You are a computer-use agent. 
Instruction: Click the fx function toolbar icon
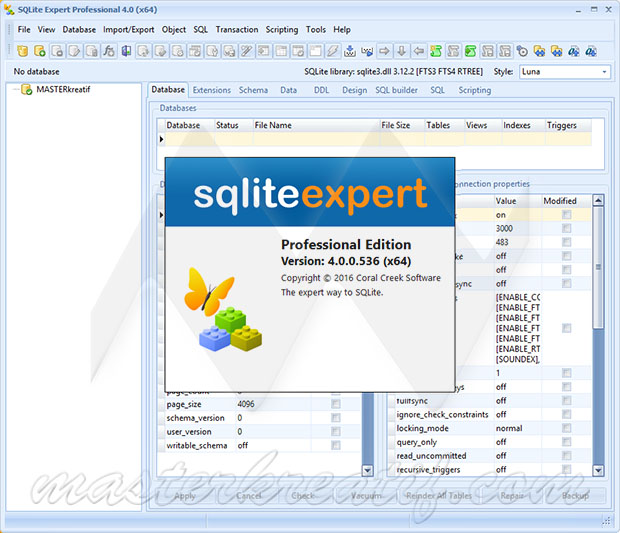pyautogui.click(x=109, y=51)
